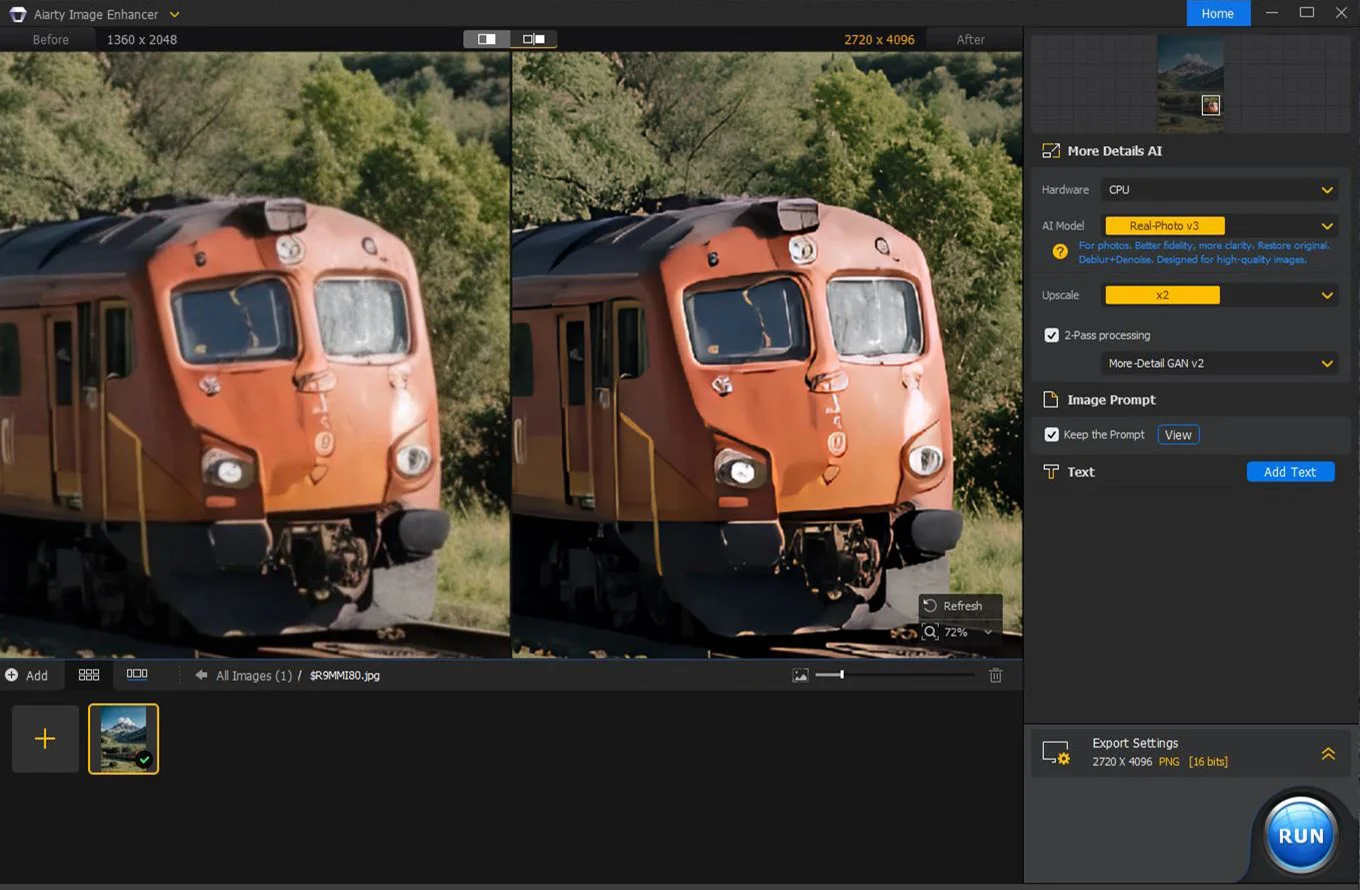Click the Add plus icon to import images
The image size is (1360, 890).
point(12,675)
